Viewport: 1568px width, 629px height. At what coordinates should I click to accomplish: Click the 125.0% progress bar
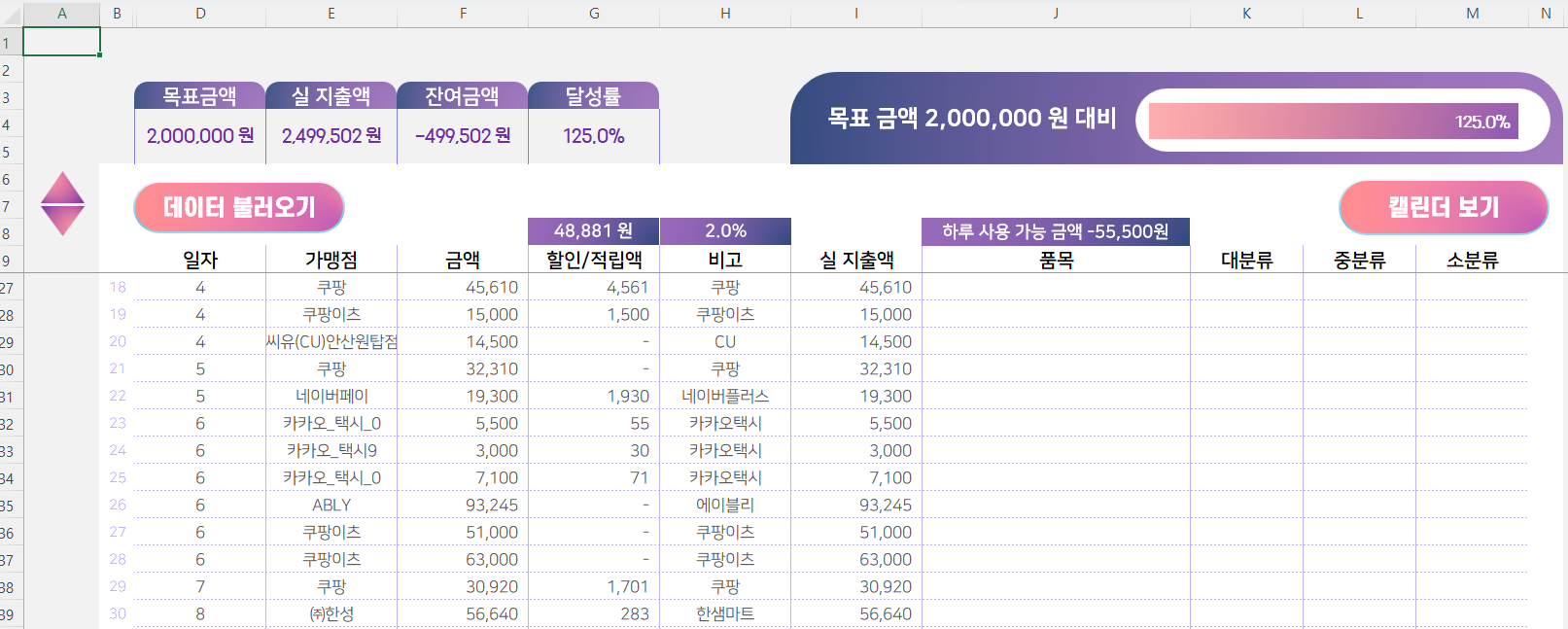(x=1332, y=122)
